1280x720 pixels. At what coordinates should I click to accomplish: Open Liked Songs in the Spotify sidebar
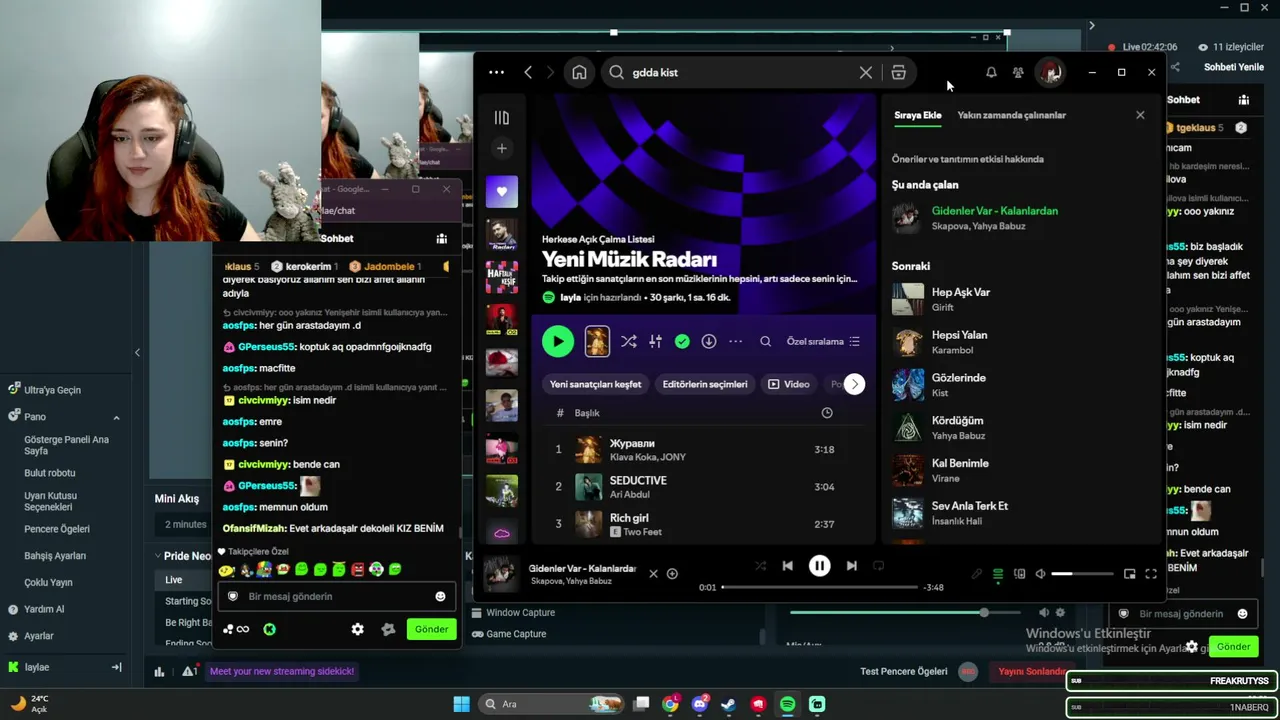[502, 191]
